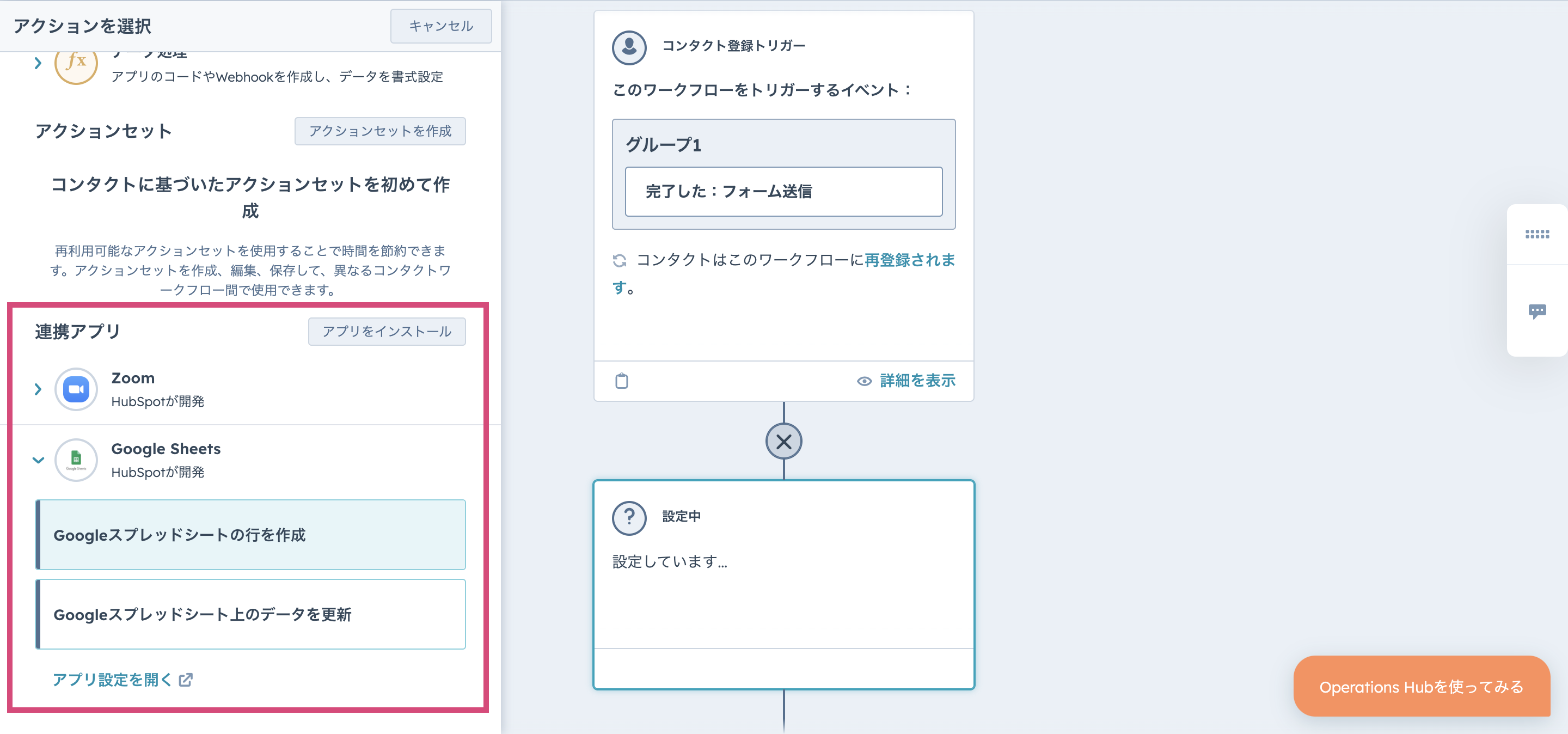Click アクションセットを作成 button
The height and width of the screenshot is (734, 1568).
380,131
